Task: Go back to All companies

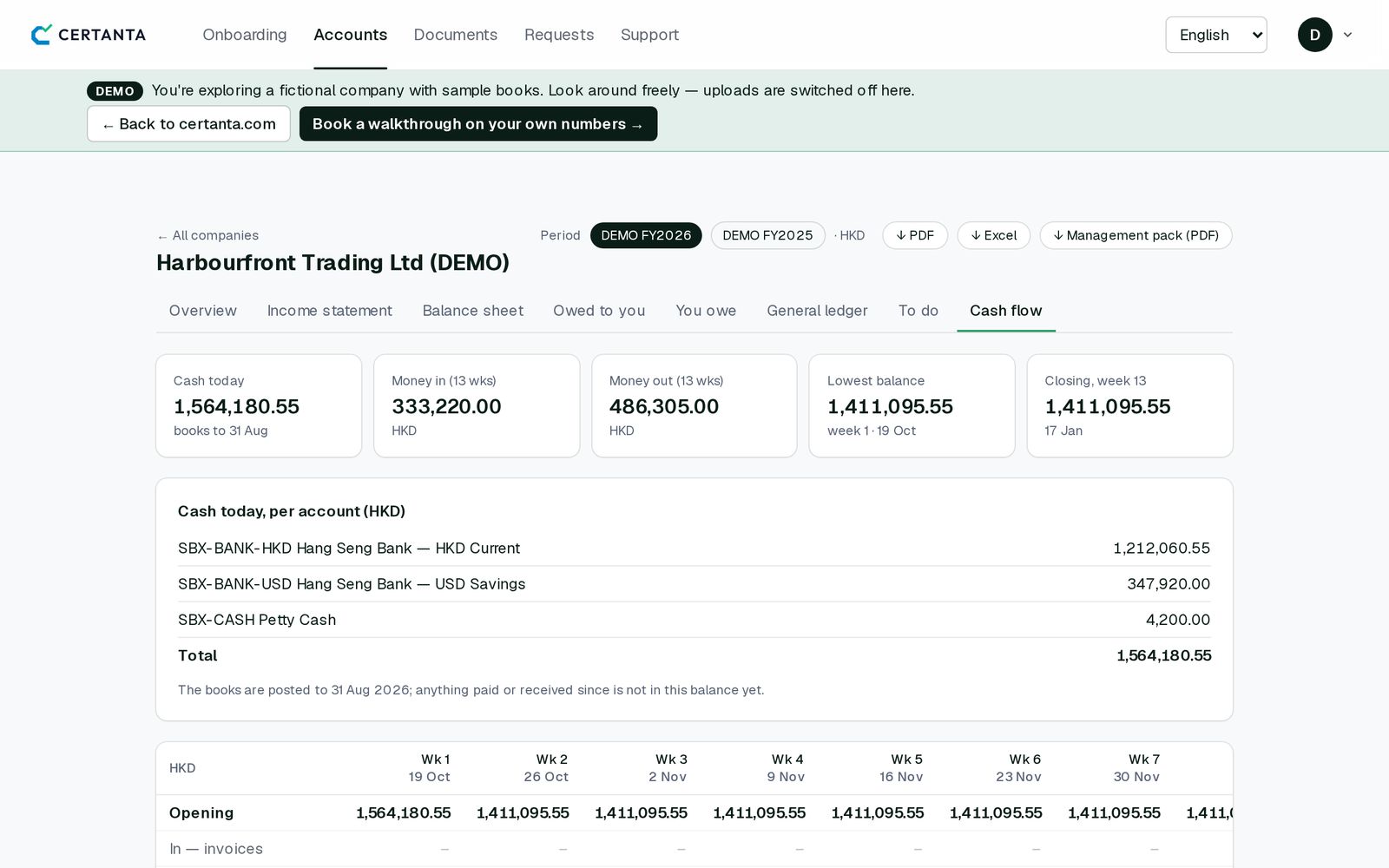Action: (x=207, y=235)
